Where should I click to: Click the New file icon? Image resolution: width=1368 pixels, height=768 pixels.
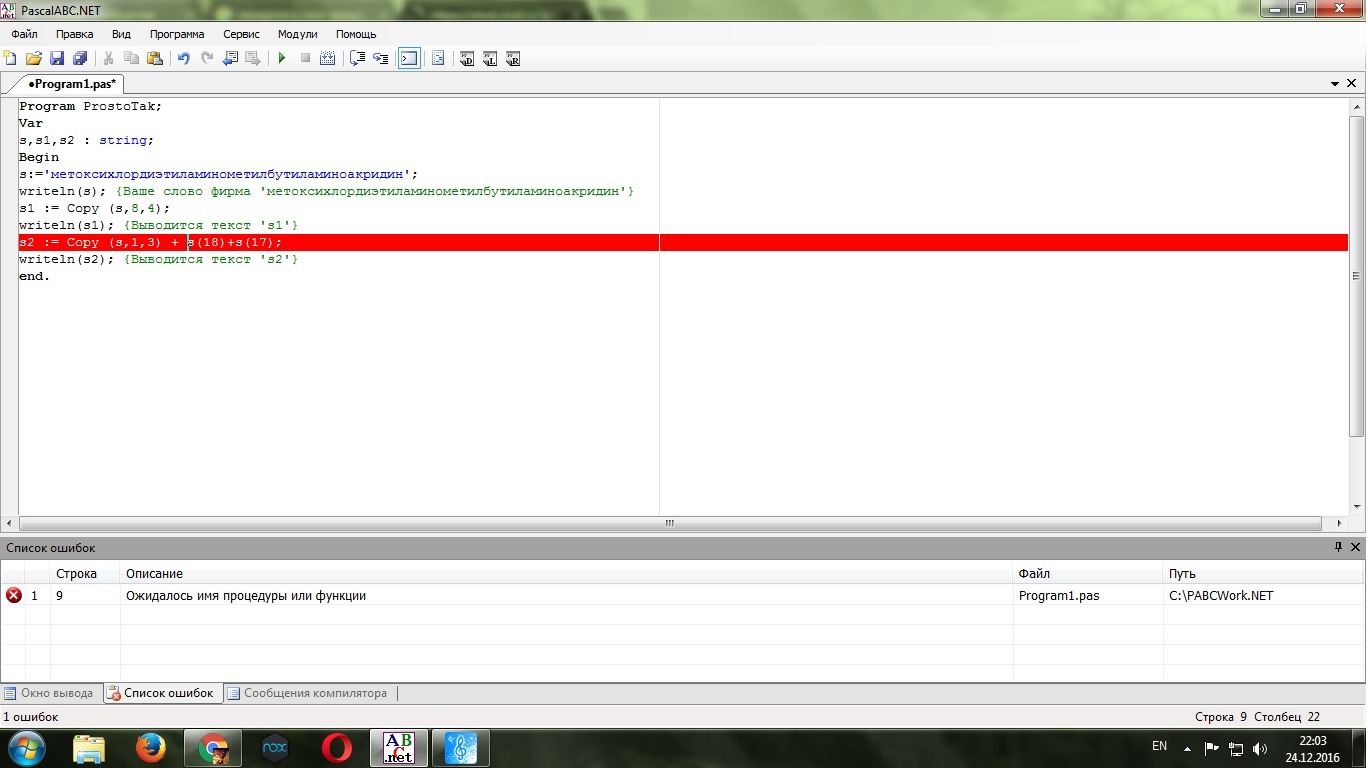pos(10,59)
